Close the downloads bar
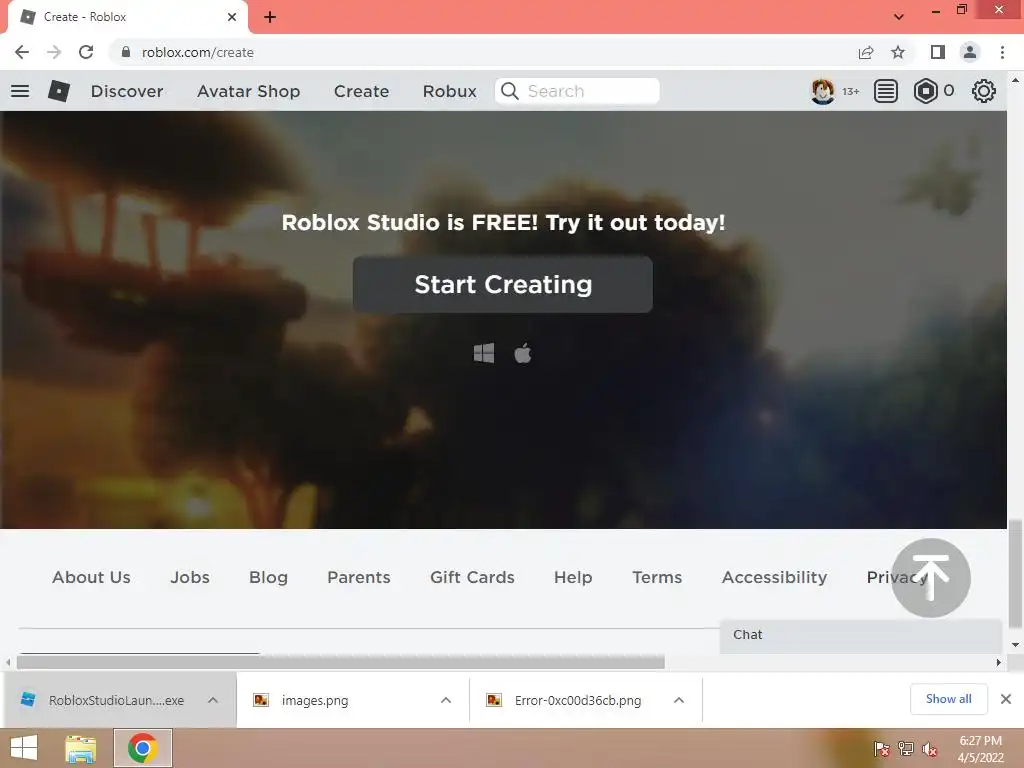The width and height of the screenshot is (1024, 768). [1006, 699]
